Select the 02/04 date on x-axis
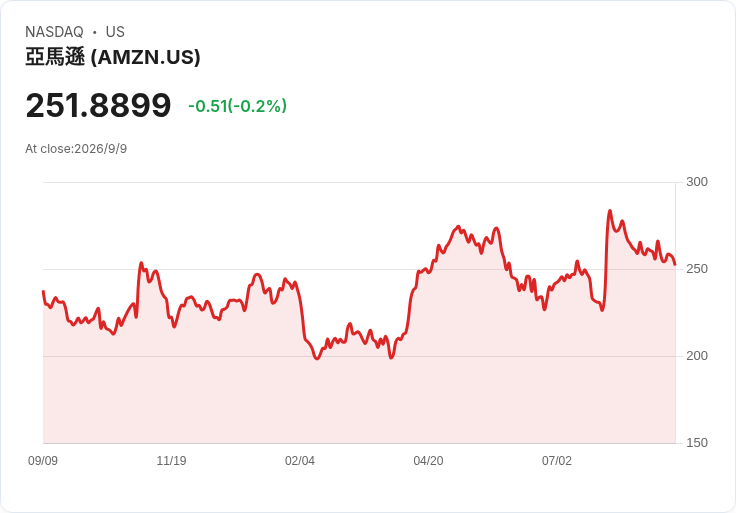 (299, 460)
